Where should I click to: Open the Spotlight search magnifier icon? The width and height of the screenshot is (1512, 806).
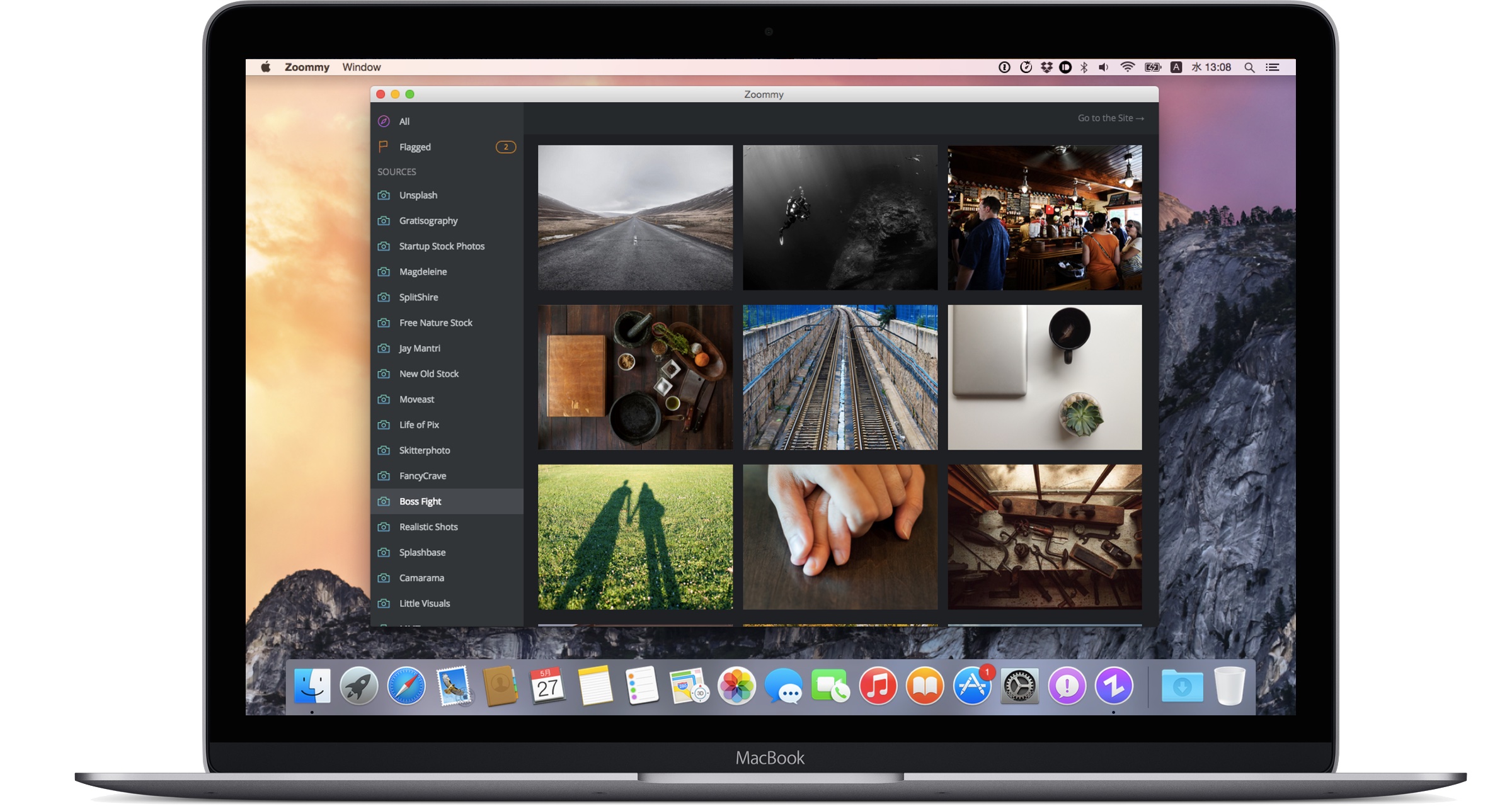(1249, 67)
